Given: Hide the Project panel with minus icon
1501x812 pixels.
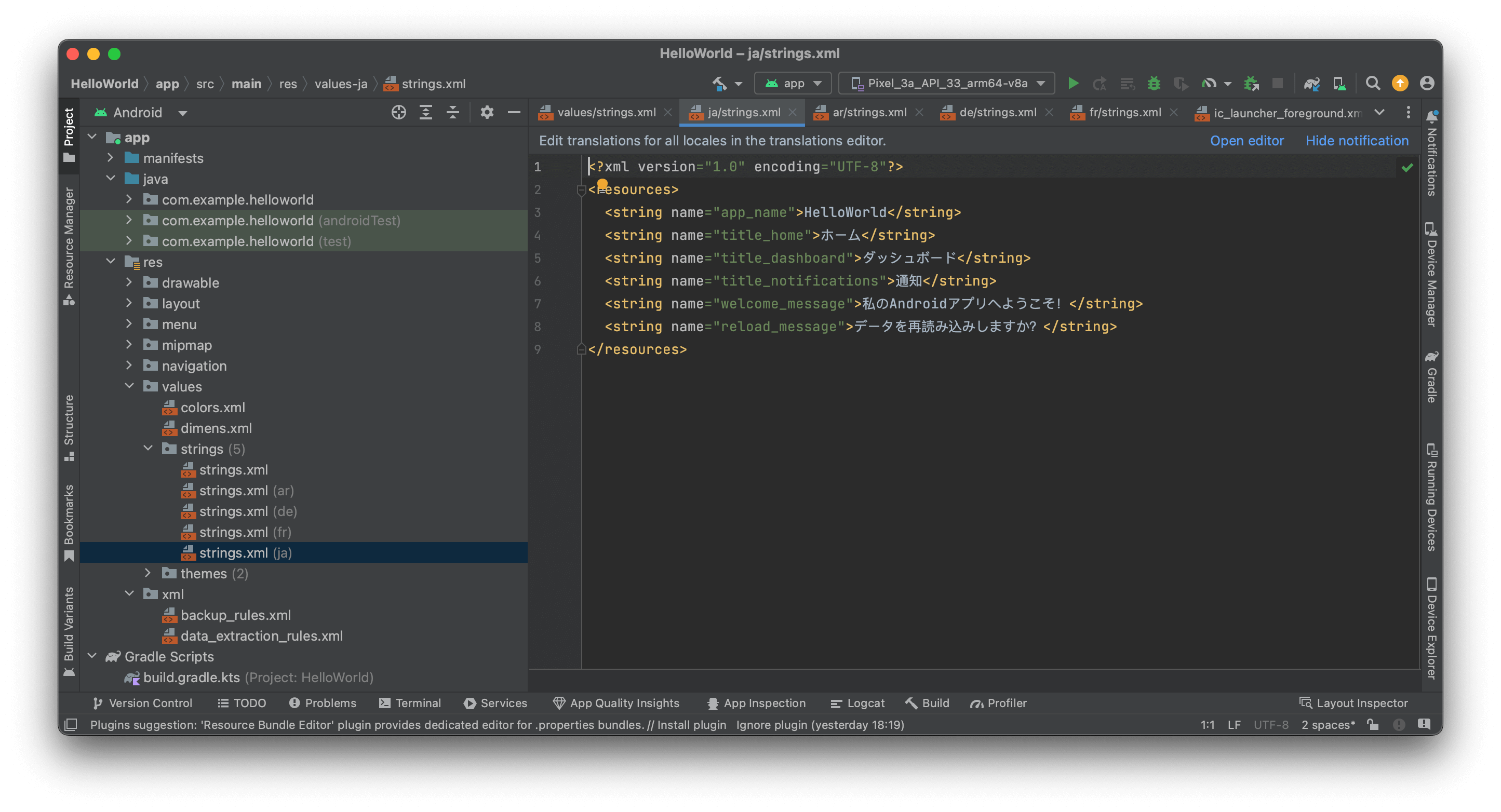Looking at the screenshot, I should pyautogui.click(x=513, y=113).
